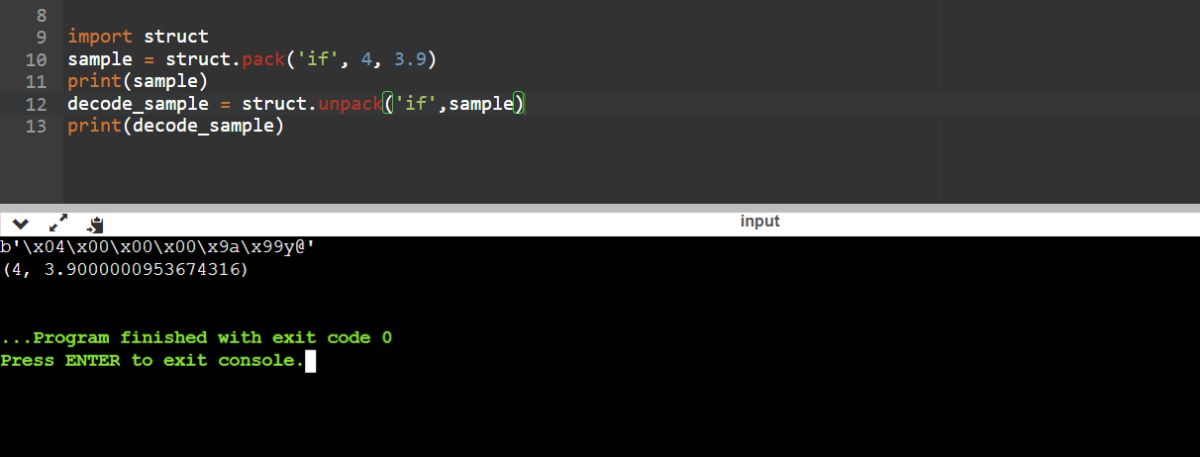Click 'print(decode_sample)' on line 13

(x=176, y=127)
